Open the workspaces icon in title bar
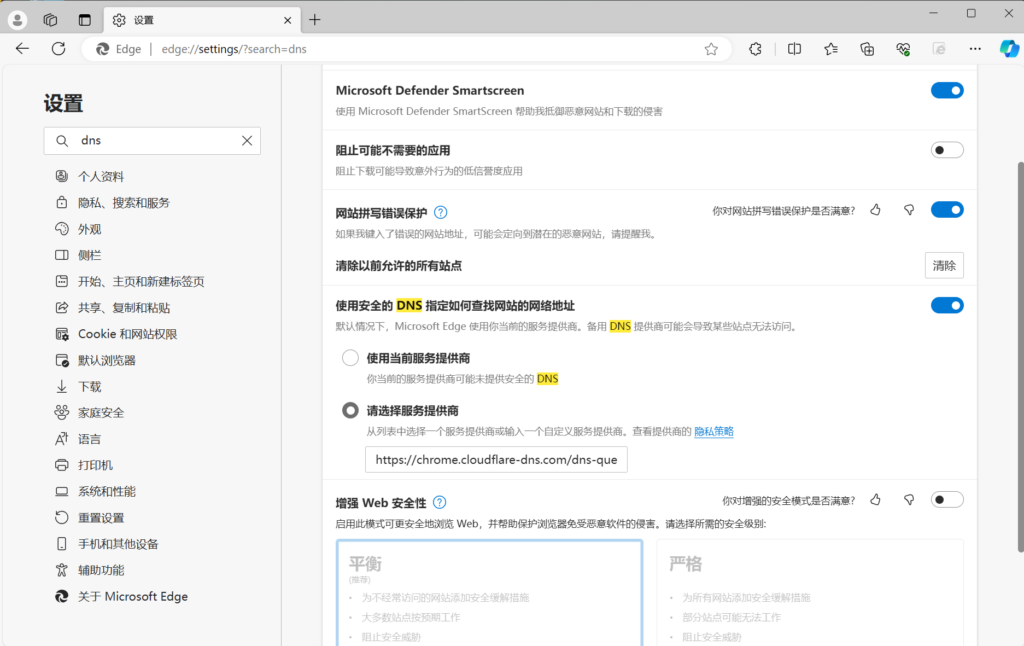Screen dimensions: 1024x646 [x=50, y=20]
